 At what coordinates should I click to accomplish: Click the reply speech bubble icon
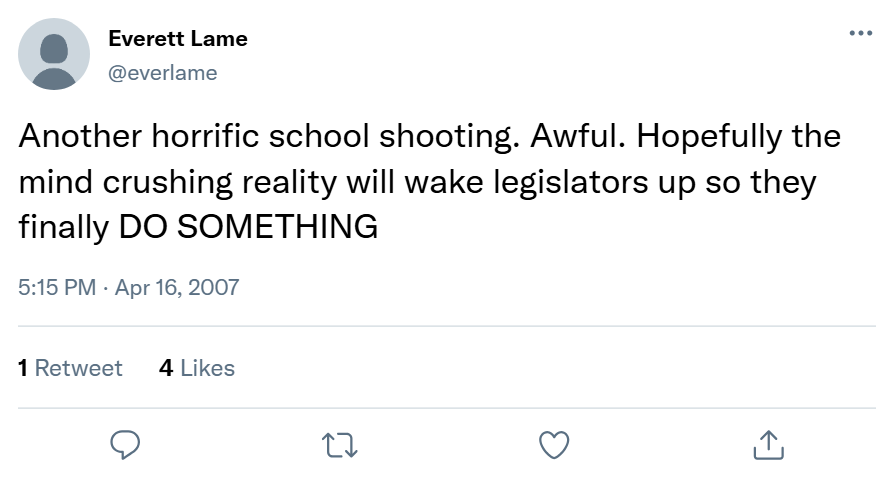pyautogui.click(x=124, y=443)
